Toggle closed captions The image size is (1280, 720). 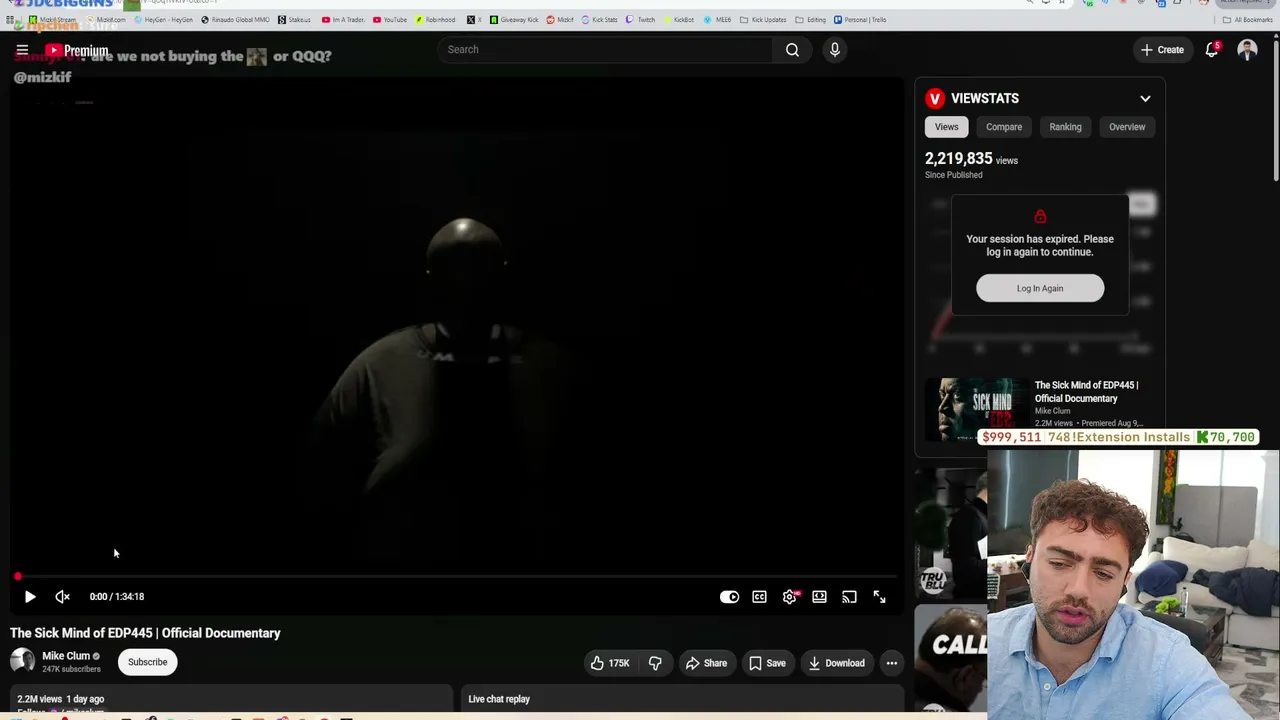(x=760, y=597)
